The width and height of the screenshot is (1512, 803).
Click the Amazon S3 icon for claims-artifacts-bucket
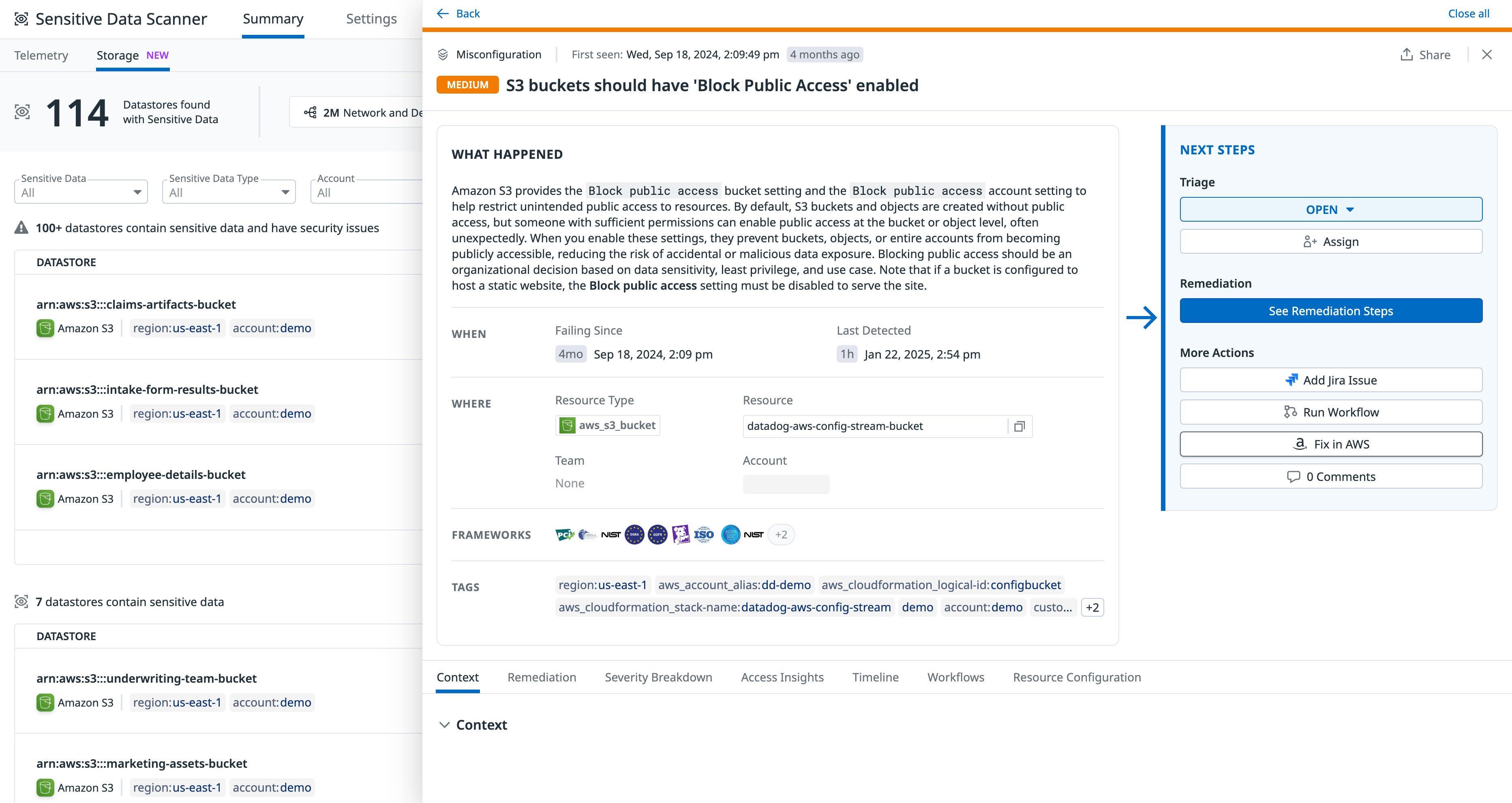coord(45,329)
